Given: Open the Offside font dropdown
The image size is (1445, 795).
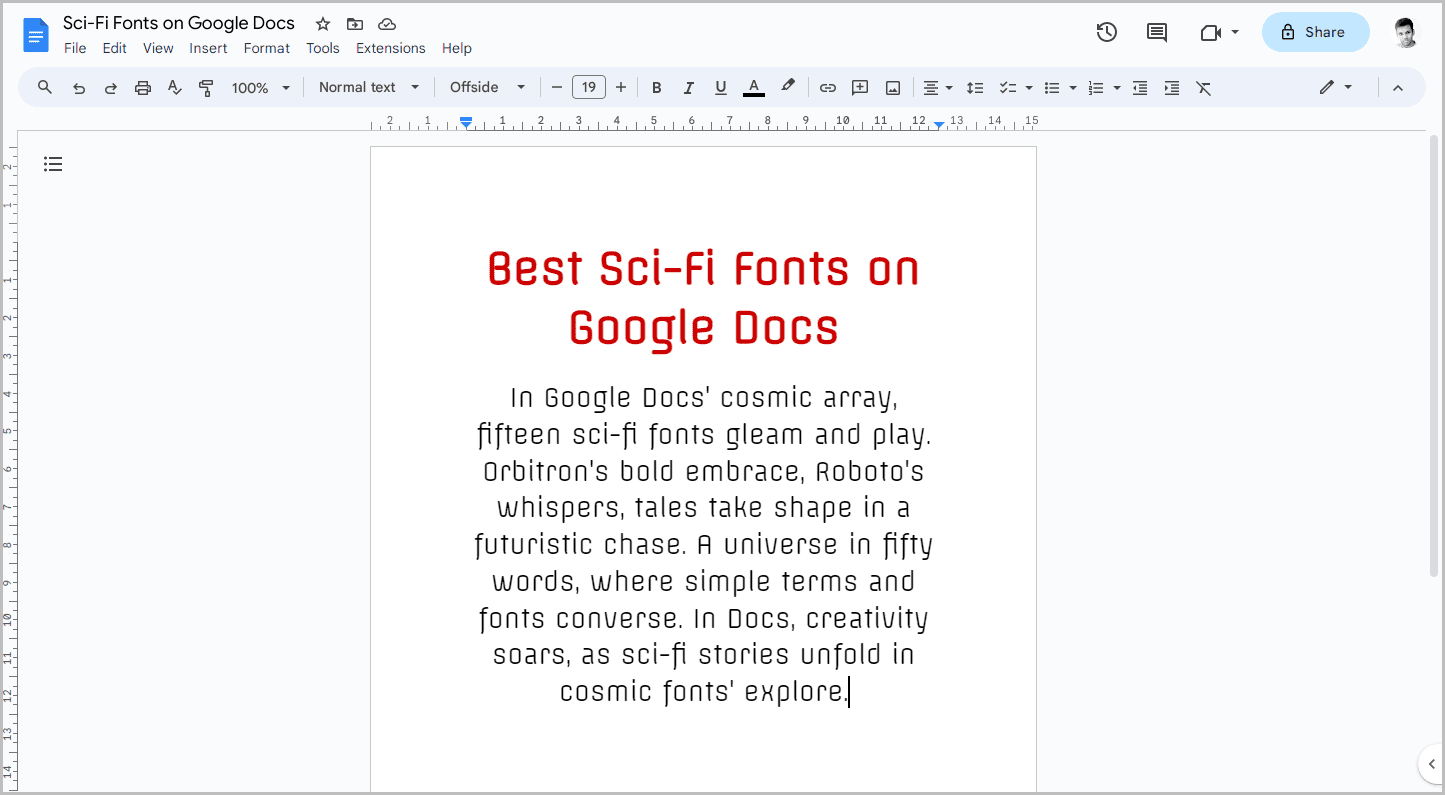Looking at the screenshot, I should tap(487, 87).
